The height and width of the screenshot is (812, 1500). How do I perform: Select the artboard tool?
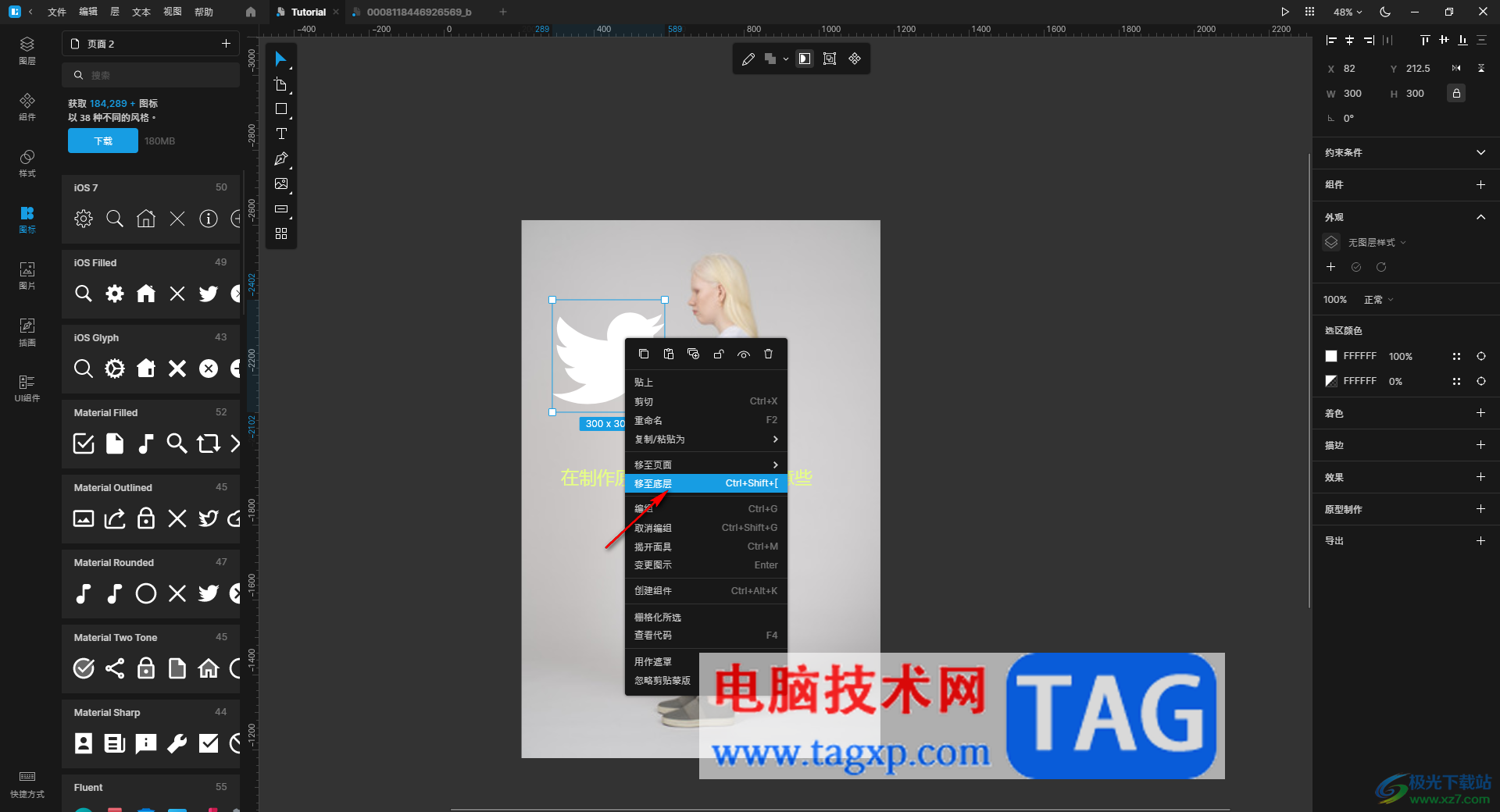(280, 84)
